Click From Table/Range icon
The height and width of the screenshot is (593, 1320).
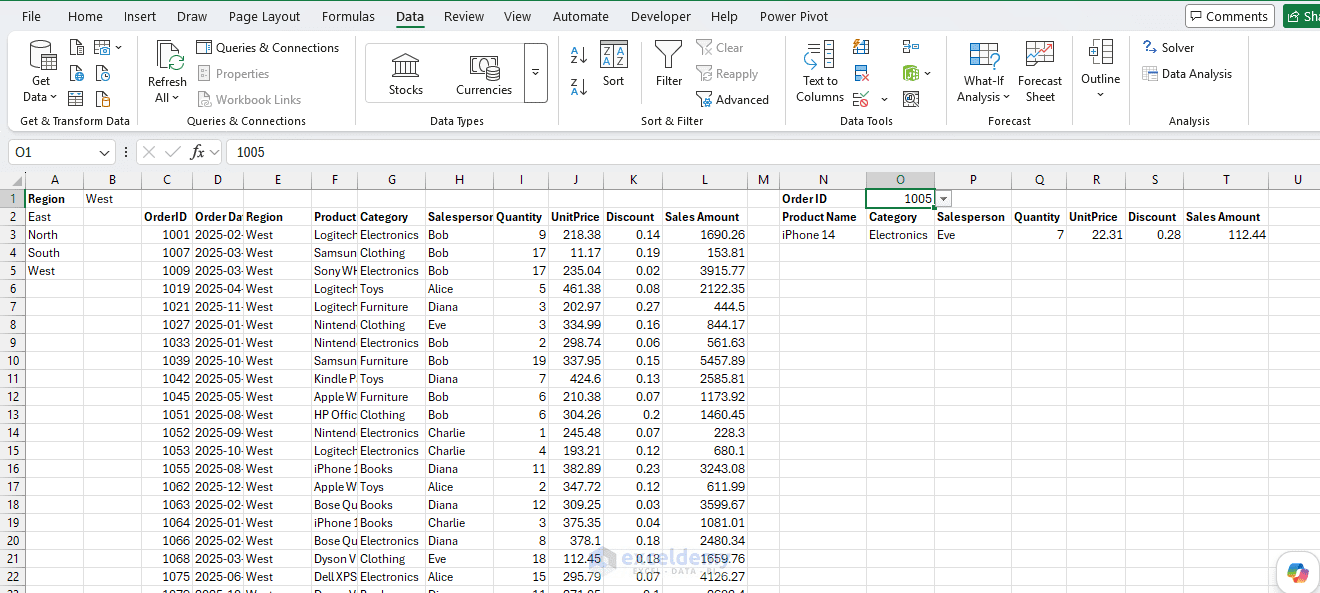point(77,99)
